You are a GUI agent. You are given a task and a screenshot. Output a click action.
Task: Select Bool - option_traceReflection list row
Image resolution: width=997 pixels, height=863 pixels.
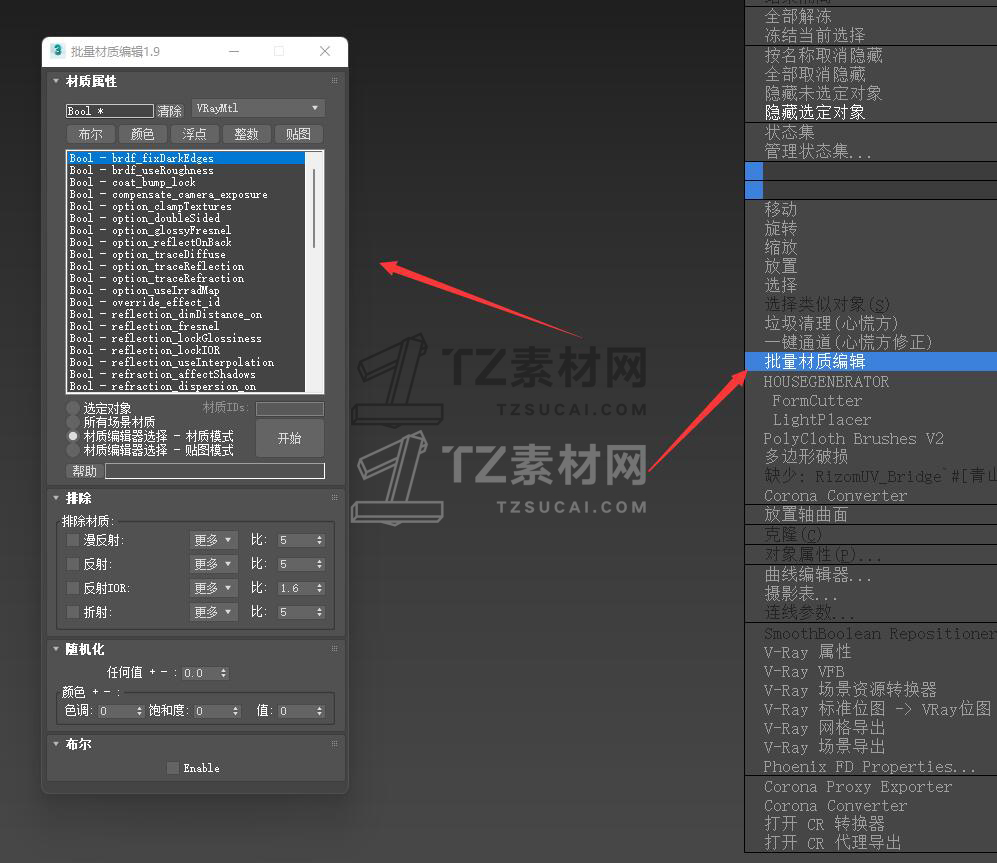click(x=186, y=266)
